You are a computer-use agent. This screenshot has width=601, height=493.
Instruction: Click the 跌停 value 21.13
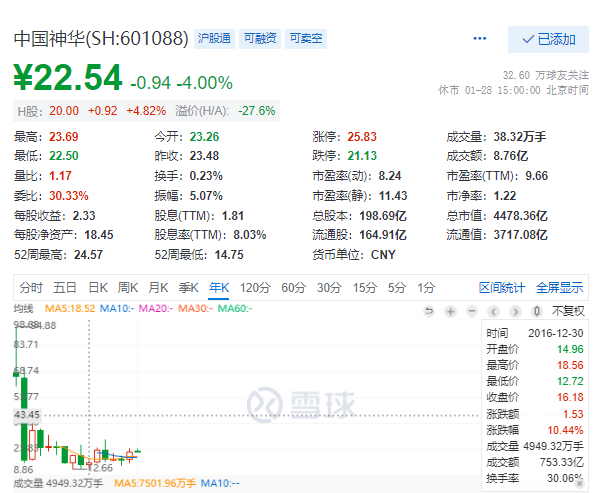click(362, 156)
